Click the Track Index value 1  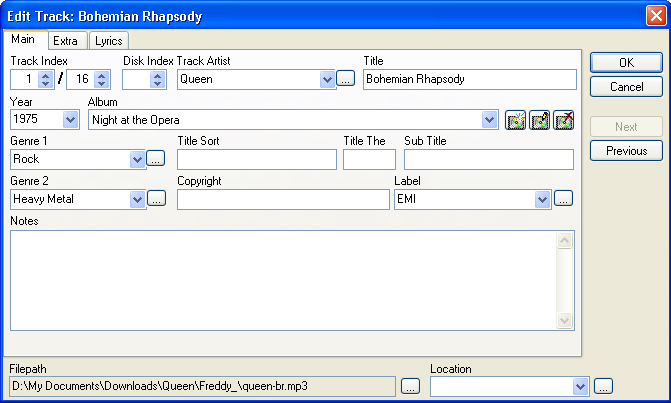(29, 79)
